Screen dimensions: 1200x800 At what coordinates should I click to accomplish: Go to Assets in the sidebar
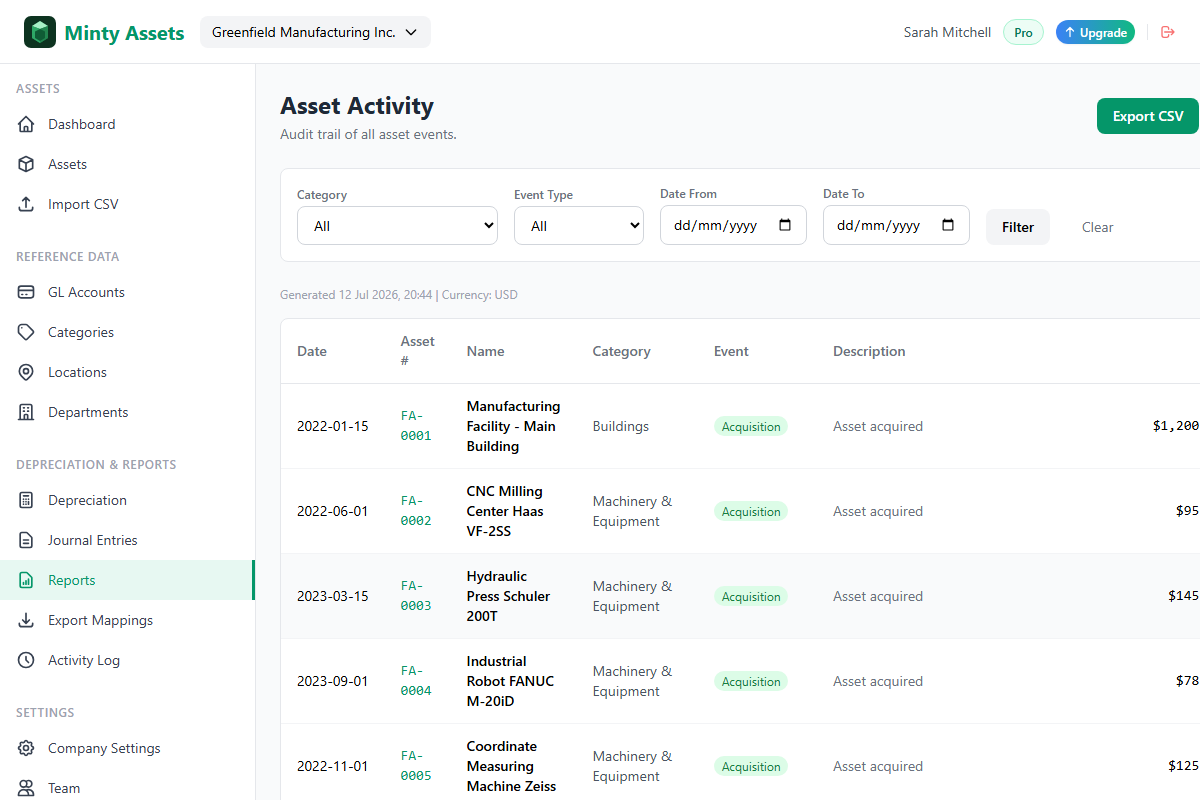pyautogui.click(x=128, y=164)
